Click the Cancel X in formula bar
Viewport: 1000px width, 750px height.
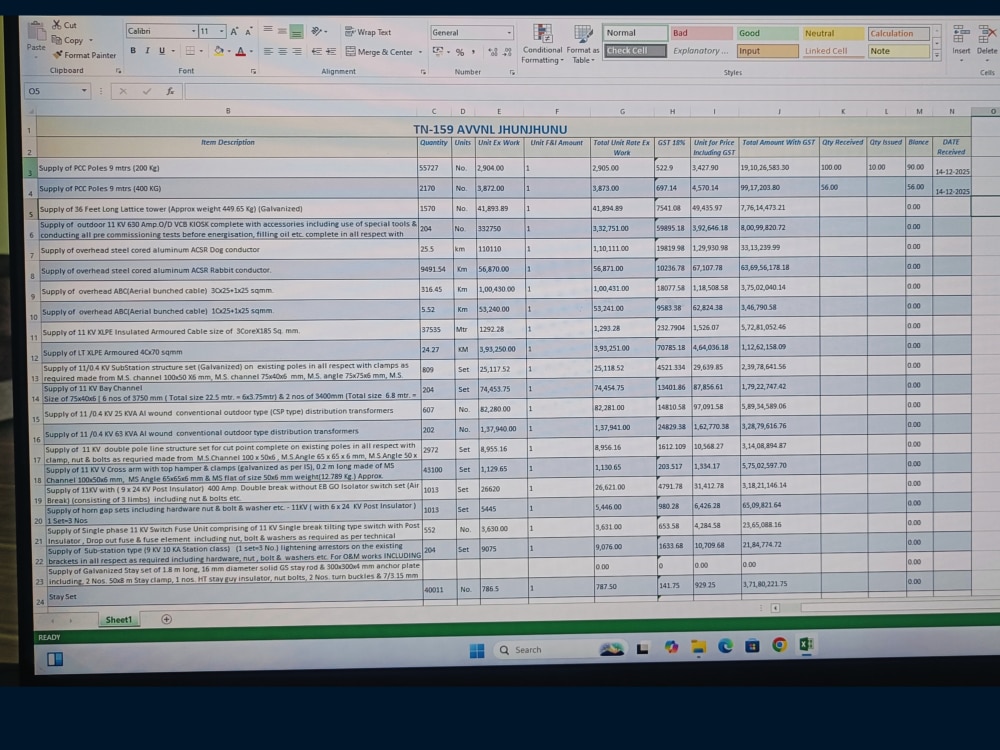(123, 91)
